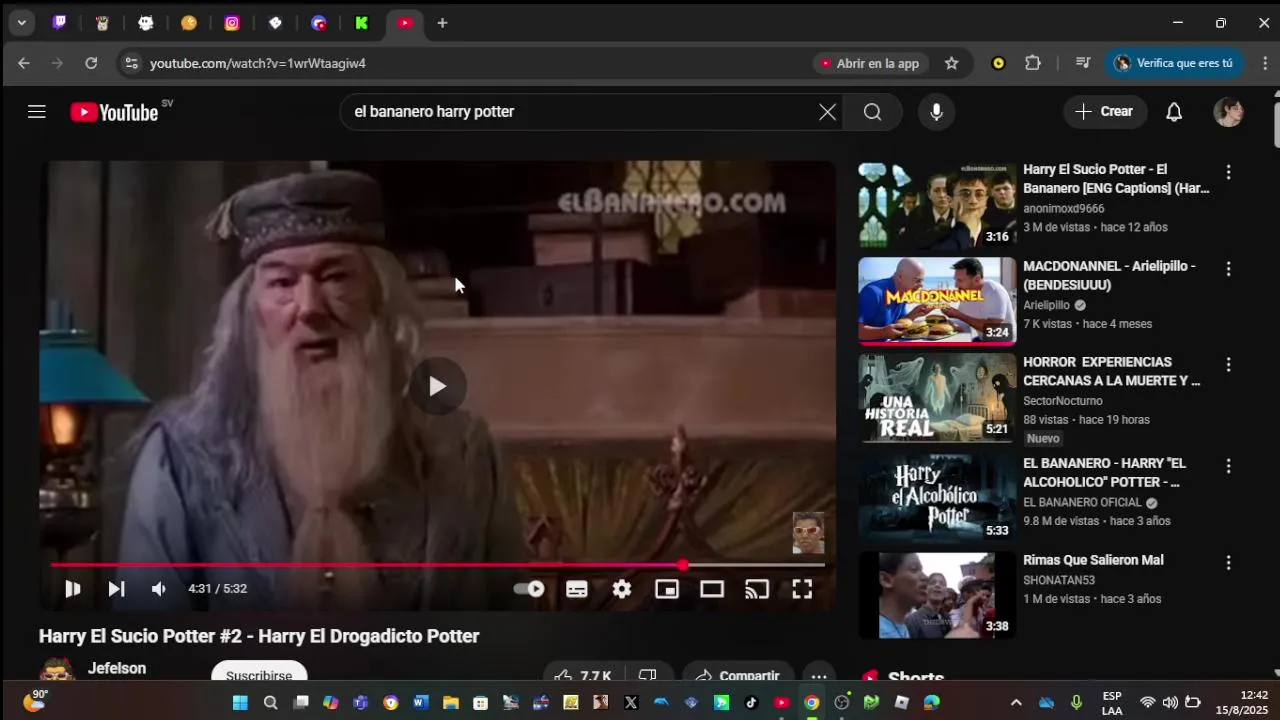This screenshot has height=720, width=1280.
Task: Open the browser extensions puzzle icon
Action: tap(1033, 63)
